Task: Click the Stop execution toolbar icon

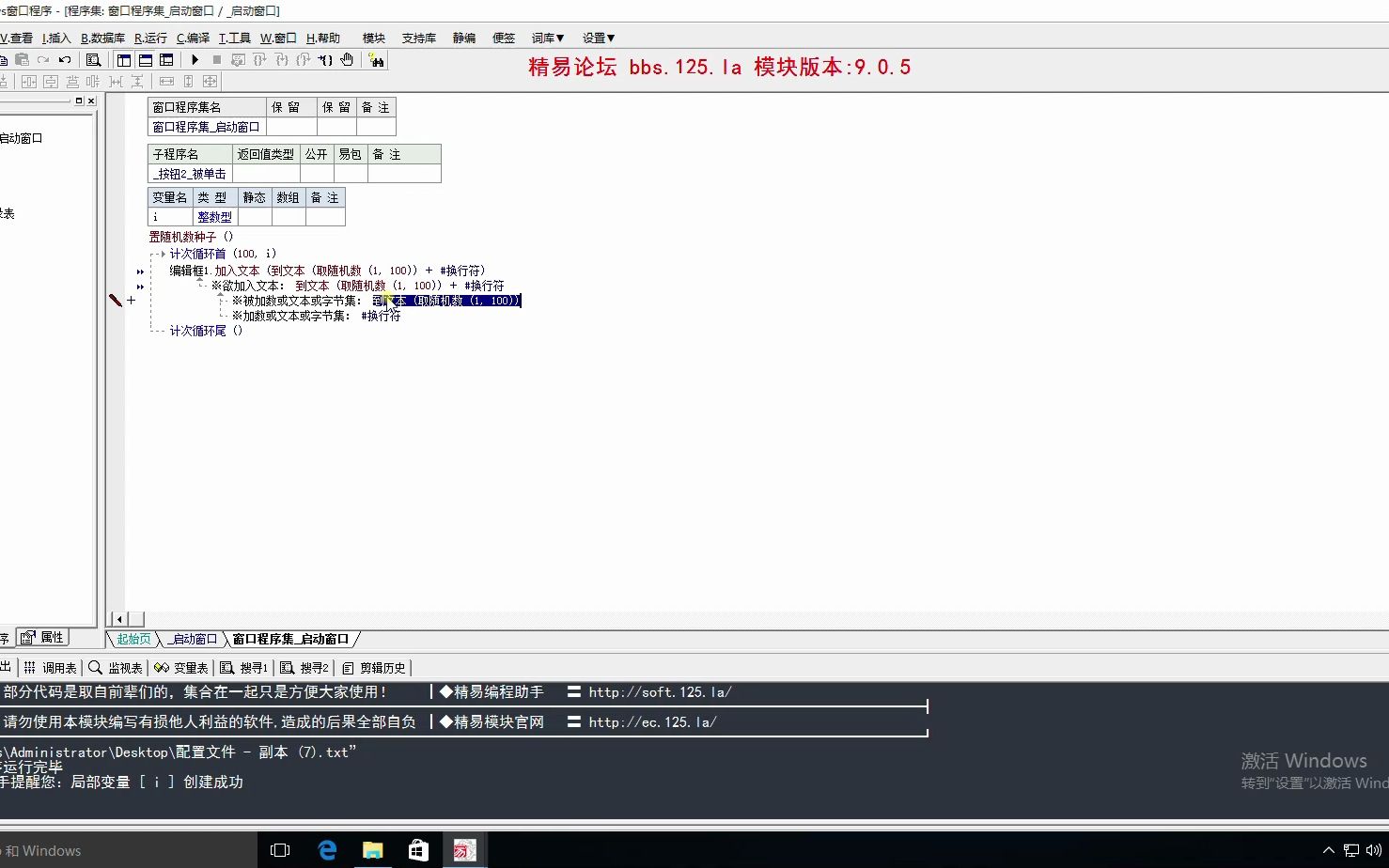Action: click(x=216, y=59)
